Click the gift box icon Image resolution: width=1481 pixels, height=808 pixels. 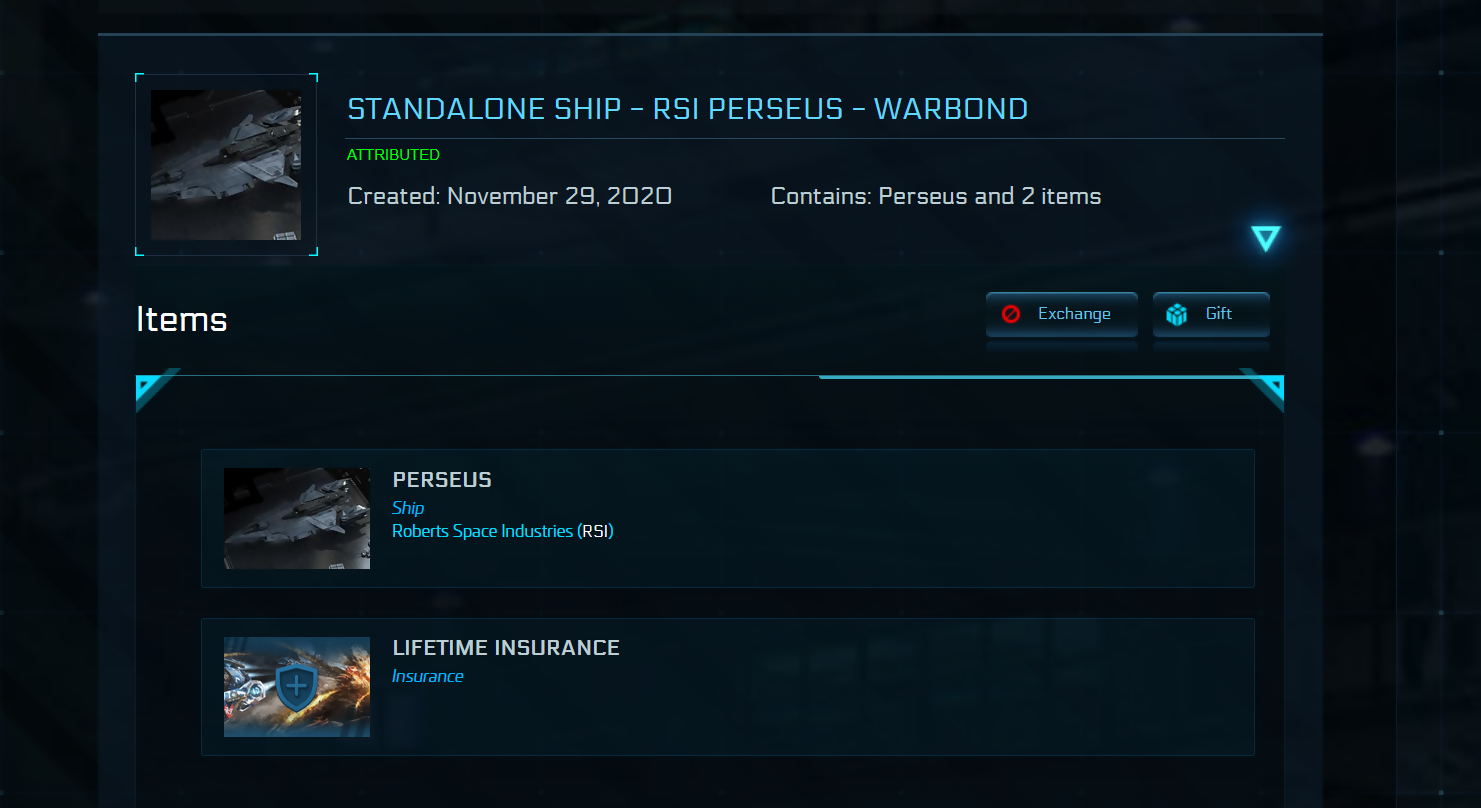click(1177, 314)
